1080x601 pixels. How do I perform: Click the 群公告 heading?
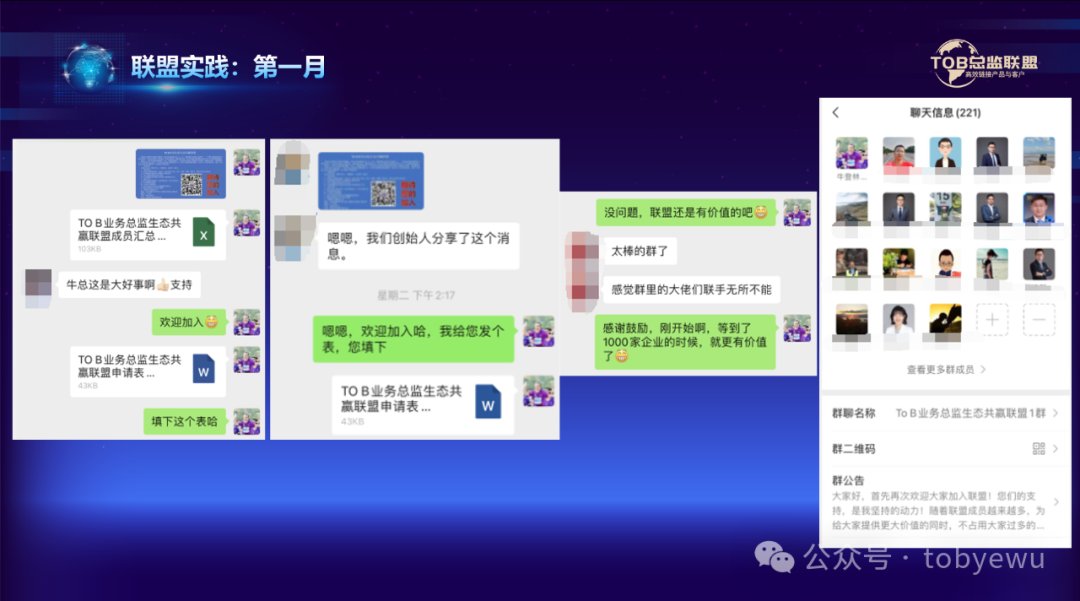[x=848, y=481]
